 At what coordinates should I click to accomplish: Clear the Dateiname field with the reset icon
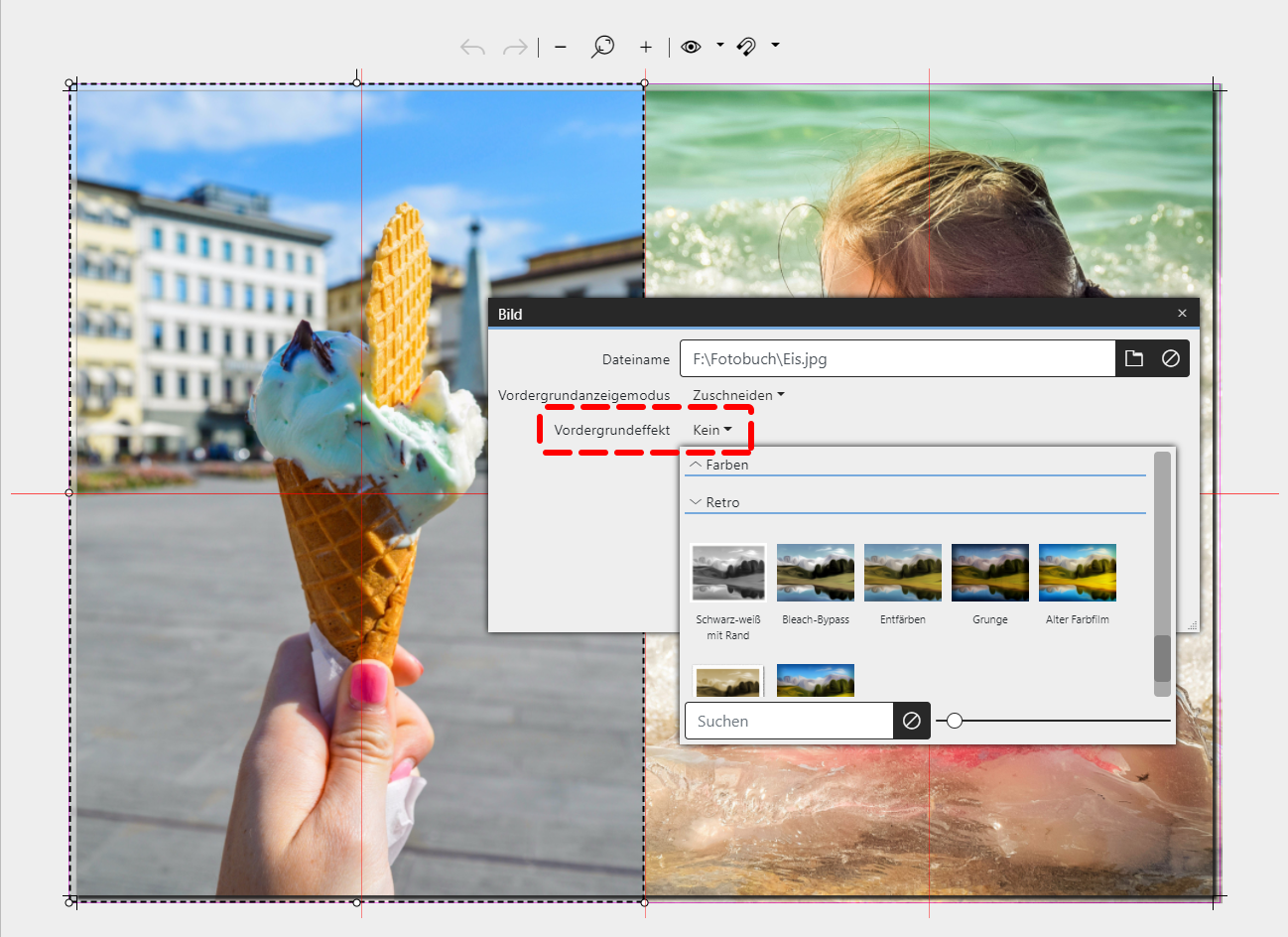click(x=1171, y=358)
